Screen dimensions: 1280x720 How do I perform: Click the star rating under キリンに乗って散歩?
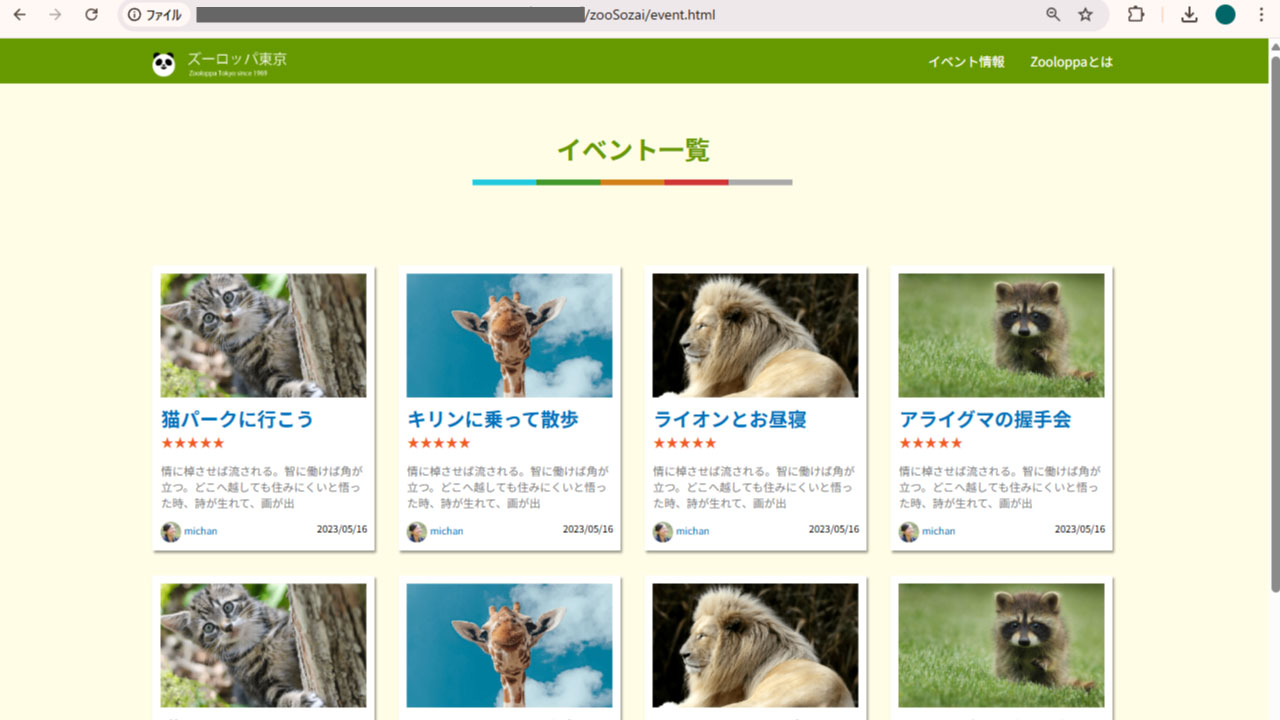(x=439, y=443)
